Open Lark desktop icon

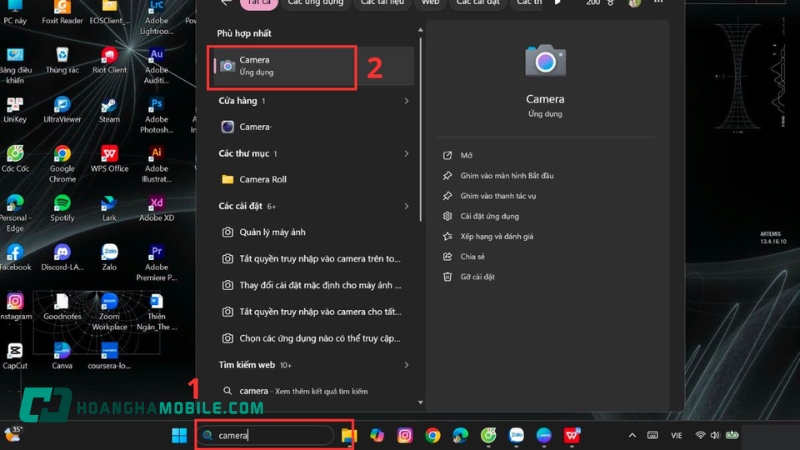pyautogui.click(x=109, y=208)
